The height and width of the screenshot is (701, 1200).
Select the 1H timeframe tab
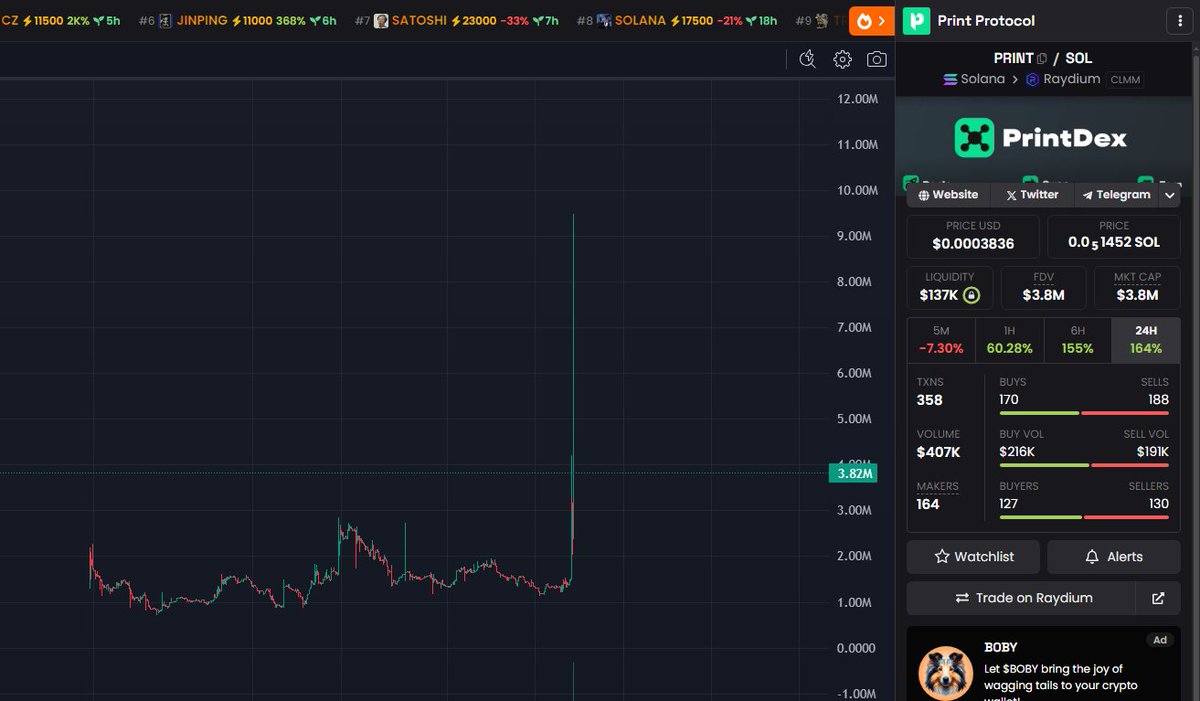1009,340
